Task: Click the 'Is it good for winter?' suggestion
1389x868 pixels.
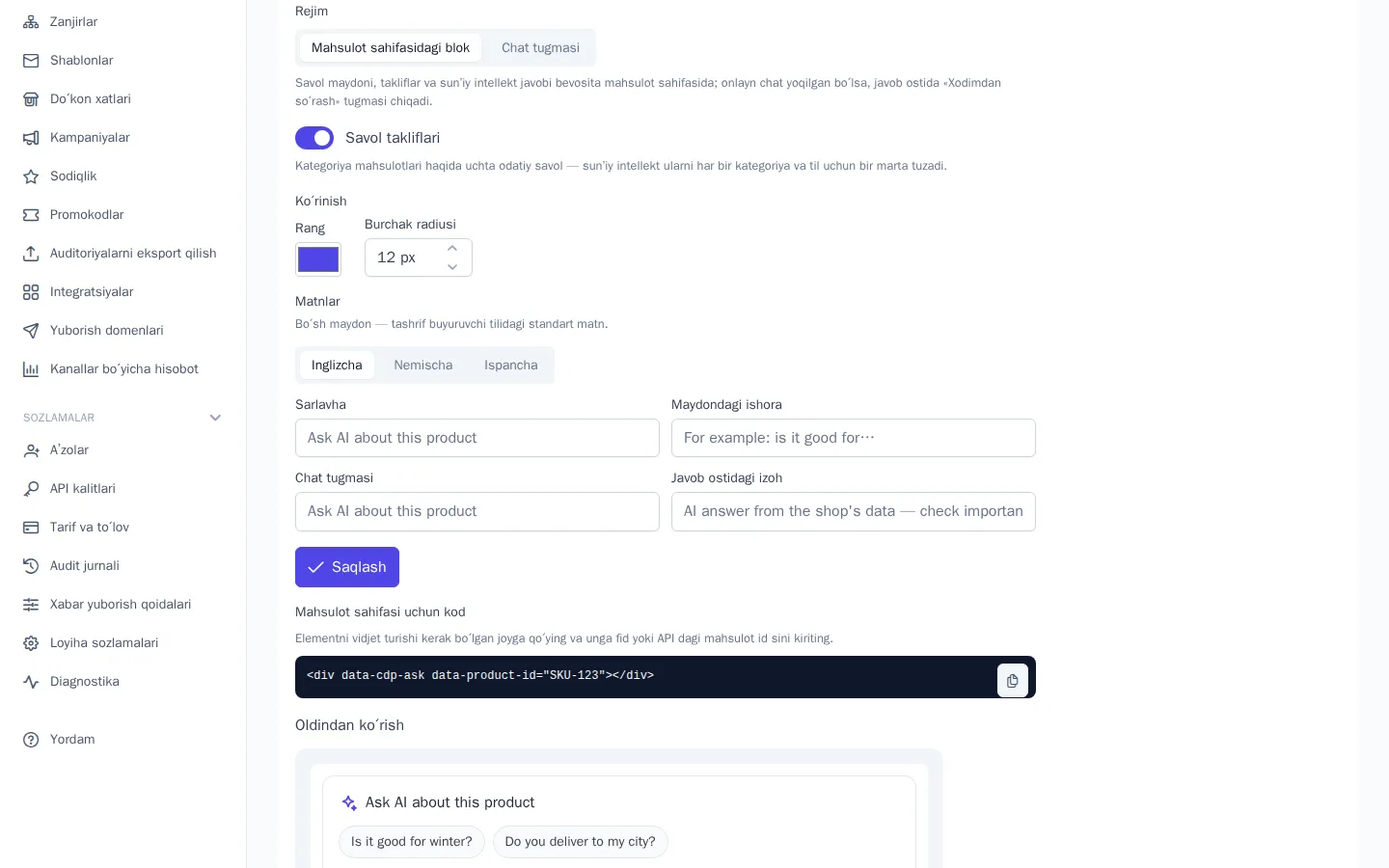Action: point(412,842)
